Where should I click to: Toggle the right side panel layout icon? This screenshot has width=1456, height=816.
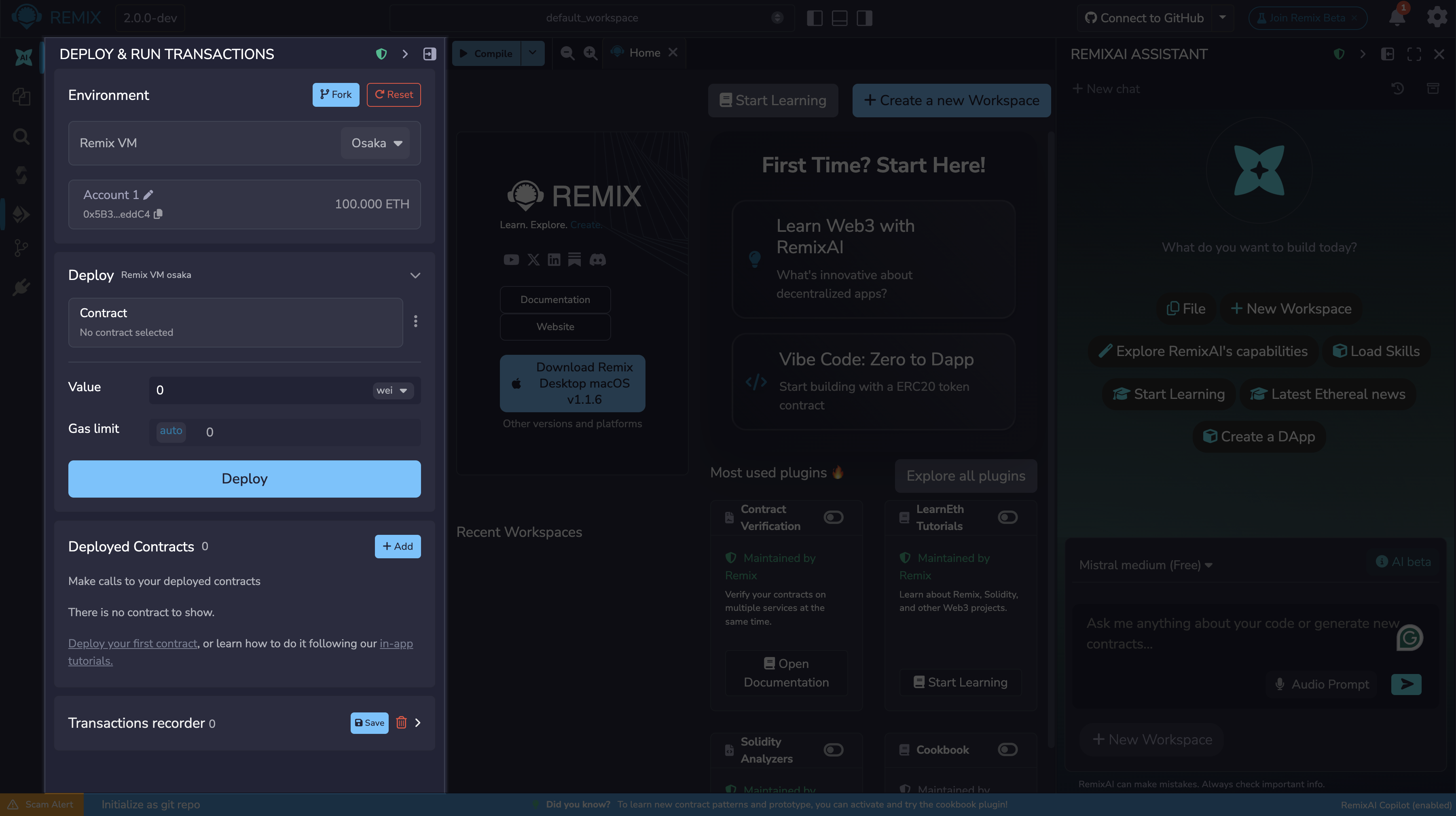864,18
